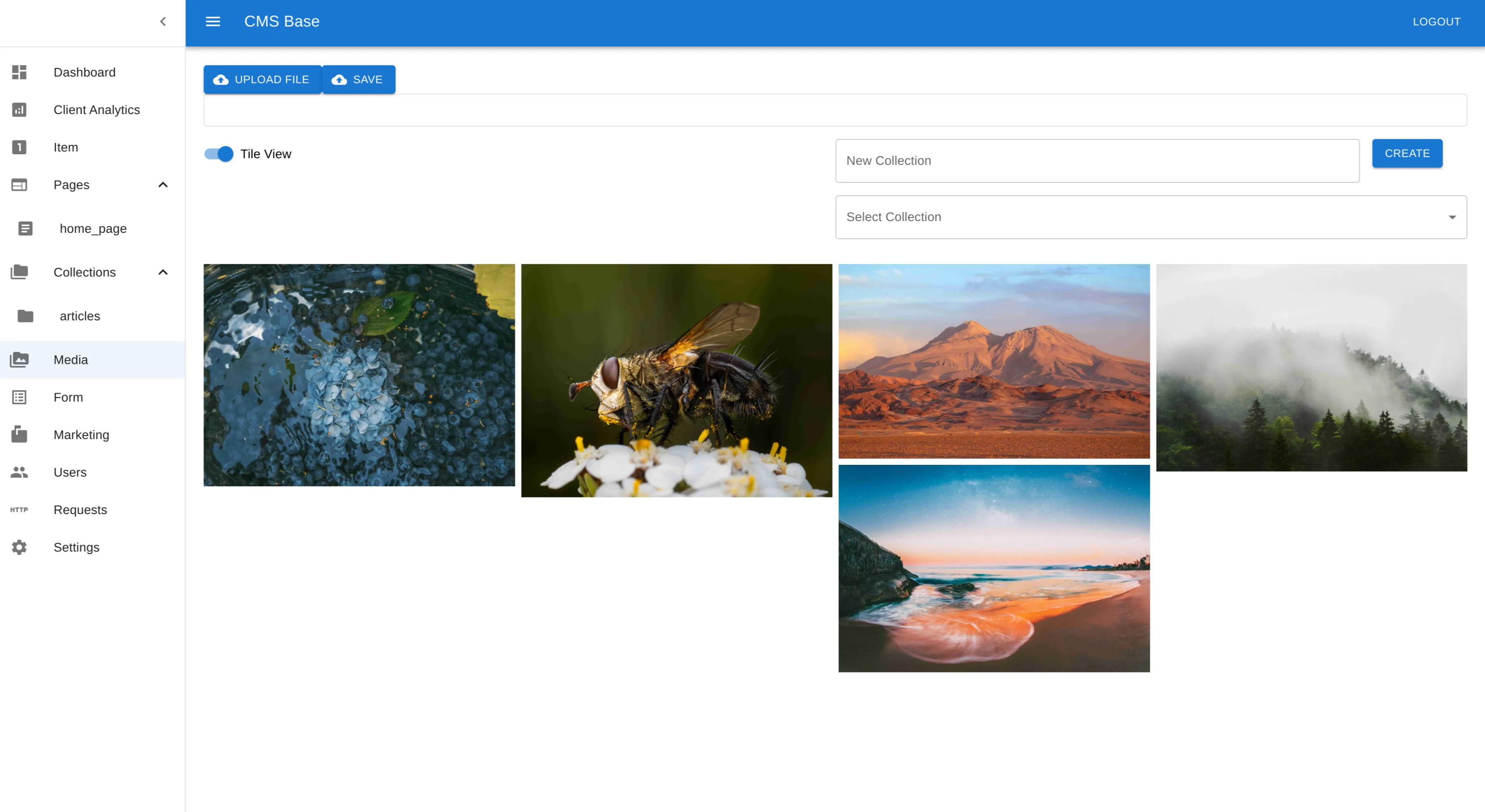
Task: Click the HTTP icon next to Requests
Action: 19,510
